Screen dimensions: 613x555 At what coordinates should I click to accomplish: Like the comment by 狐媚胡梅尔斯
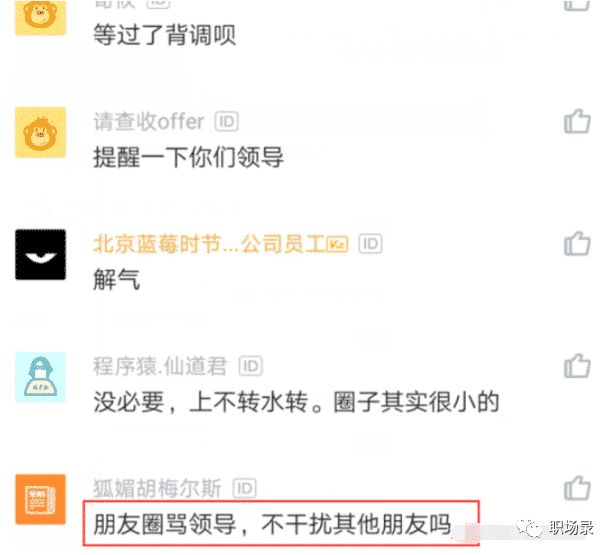(577, 488)
